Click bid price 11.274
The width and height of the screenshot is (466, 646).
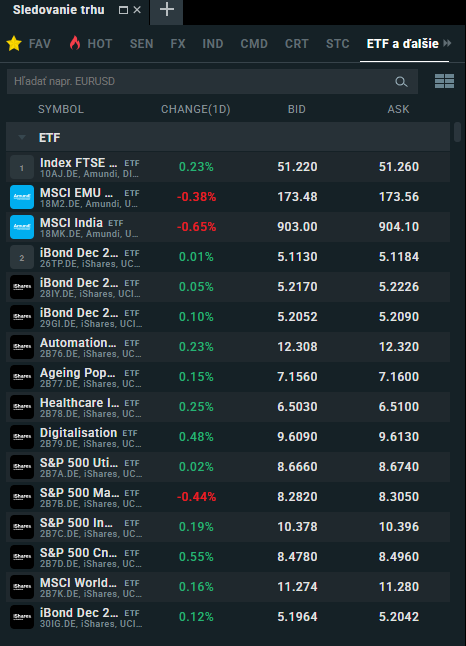tap(297, 587)
